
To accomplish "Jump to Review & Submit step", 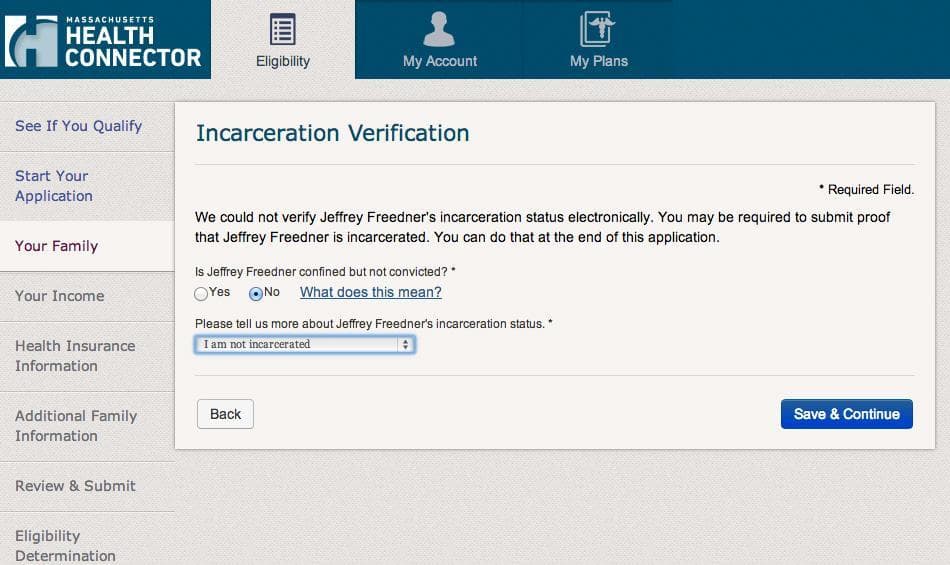I will (75, 486).
